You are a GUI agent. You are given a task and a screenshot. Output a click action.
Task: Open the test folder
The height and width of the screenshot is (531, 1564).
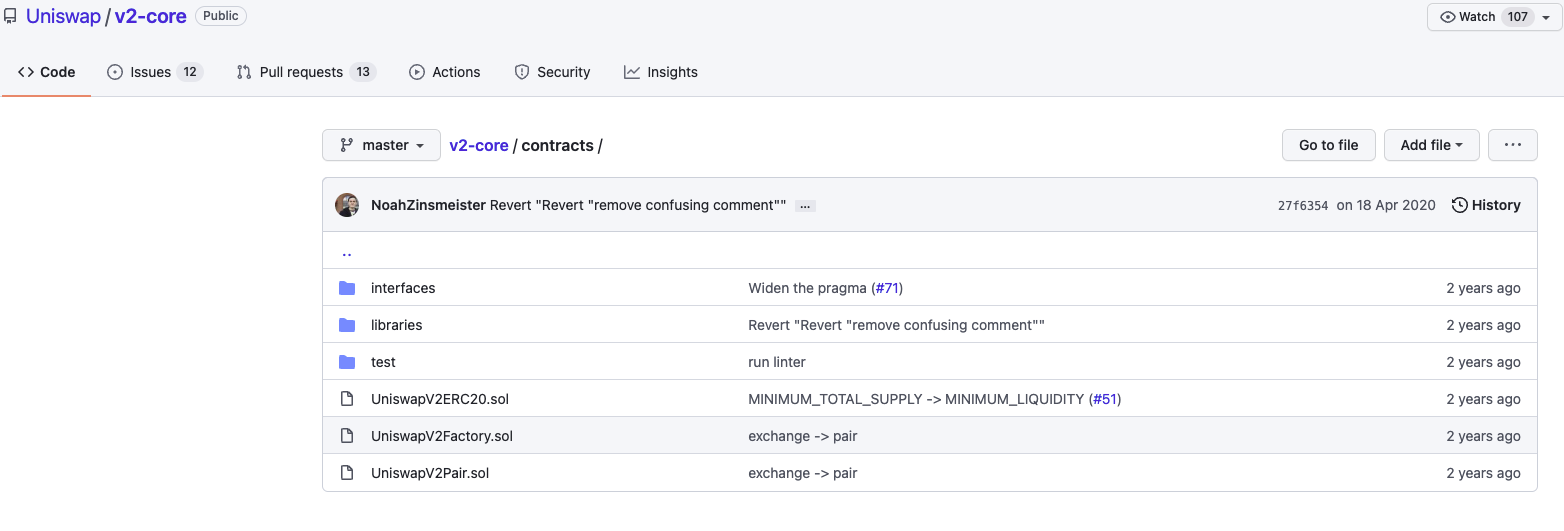[x=383, y=362]
